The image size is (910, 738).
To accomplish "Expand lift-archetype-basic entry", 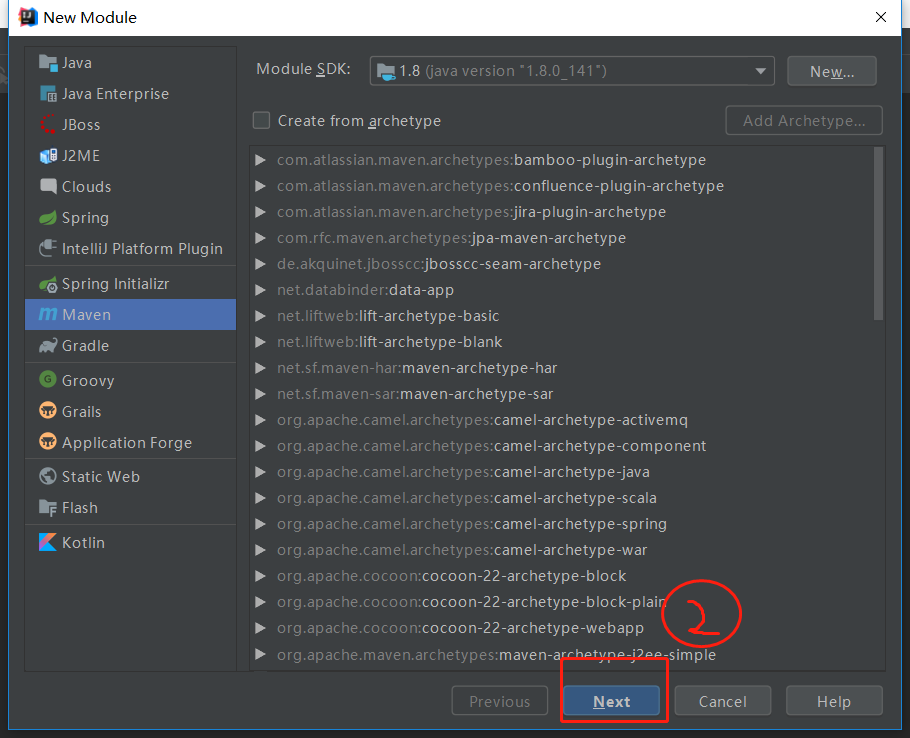I will tap(261, 316).
